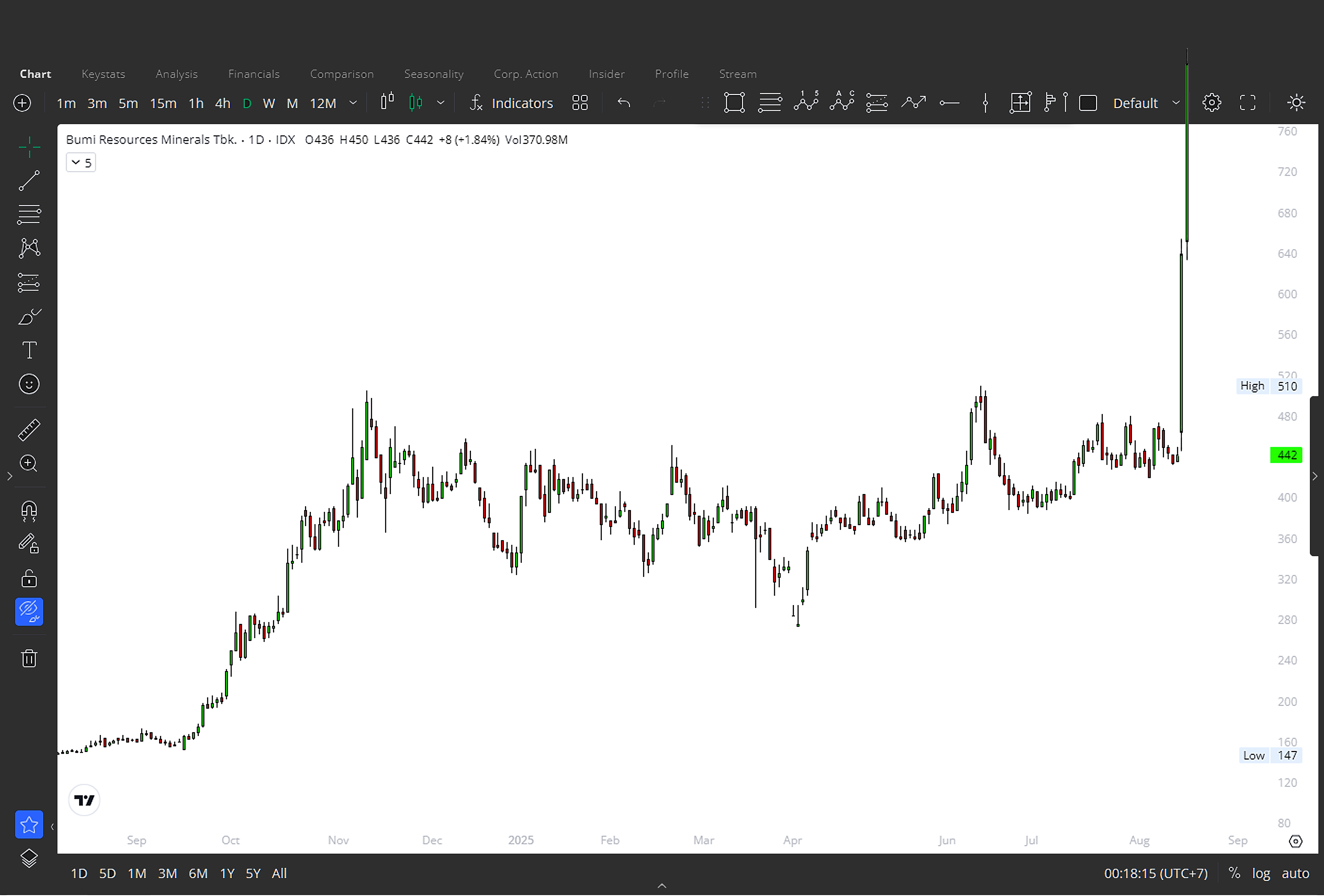
Task: Open the Seasonality tab
Action: pyautogui.click(x=434, y=74)
